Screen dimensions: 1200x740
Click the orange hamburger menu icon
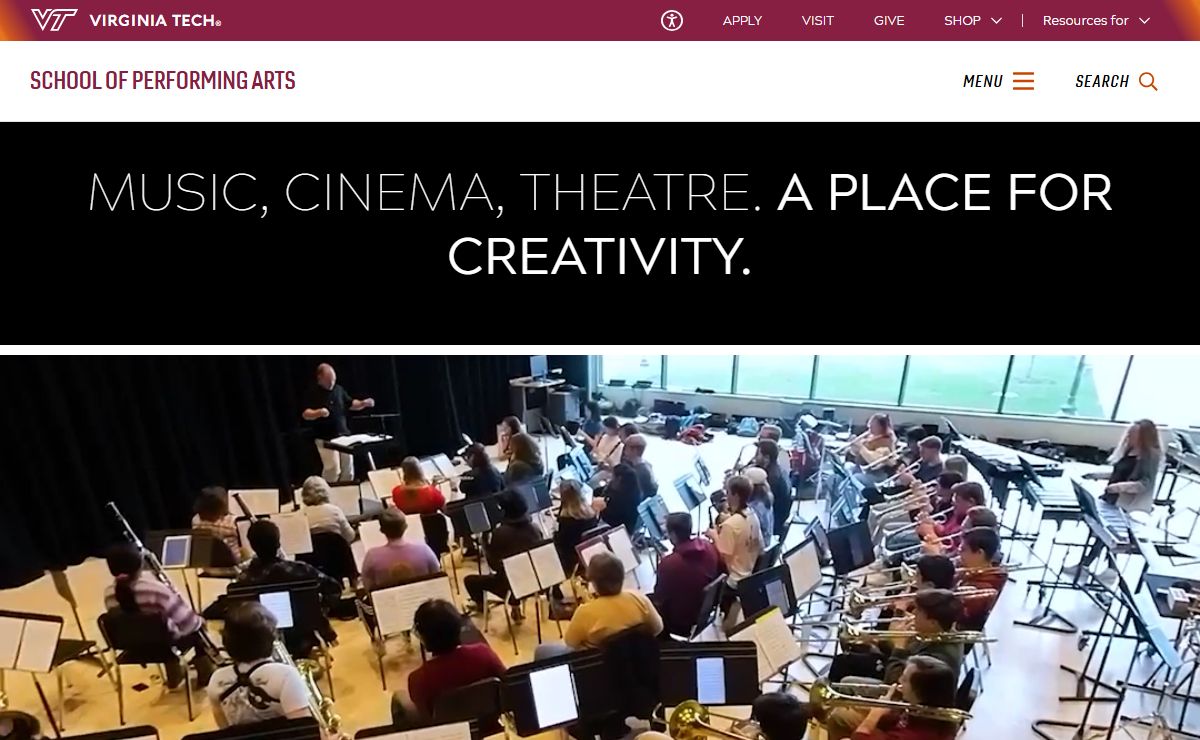click(x=1023, y=81)
